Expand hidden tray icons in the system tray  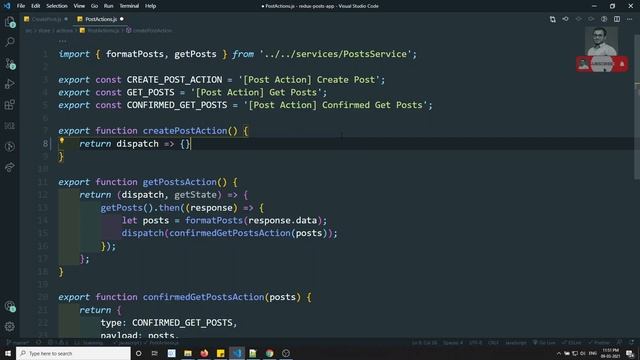coord(559,353)
